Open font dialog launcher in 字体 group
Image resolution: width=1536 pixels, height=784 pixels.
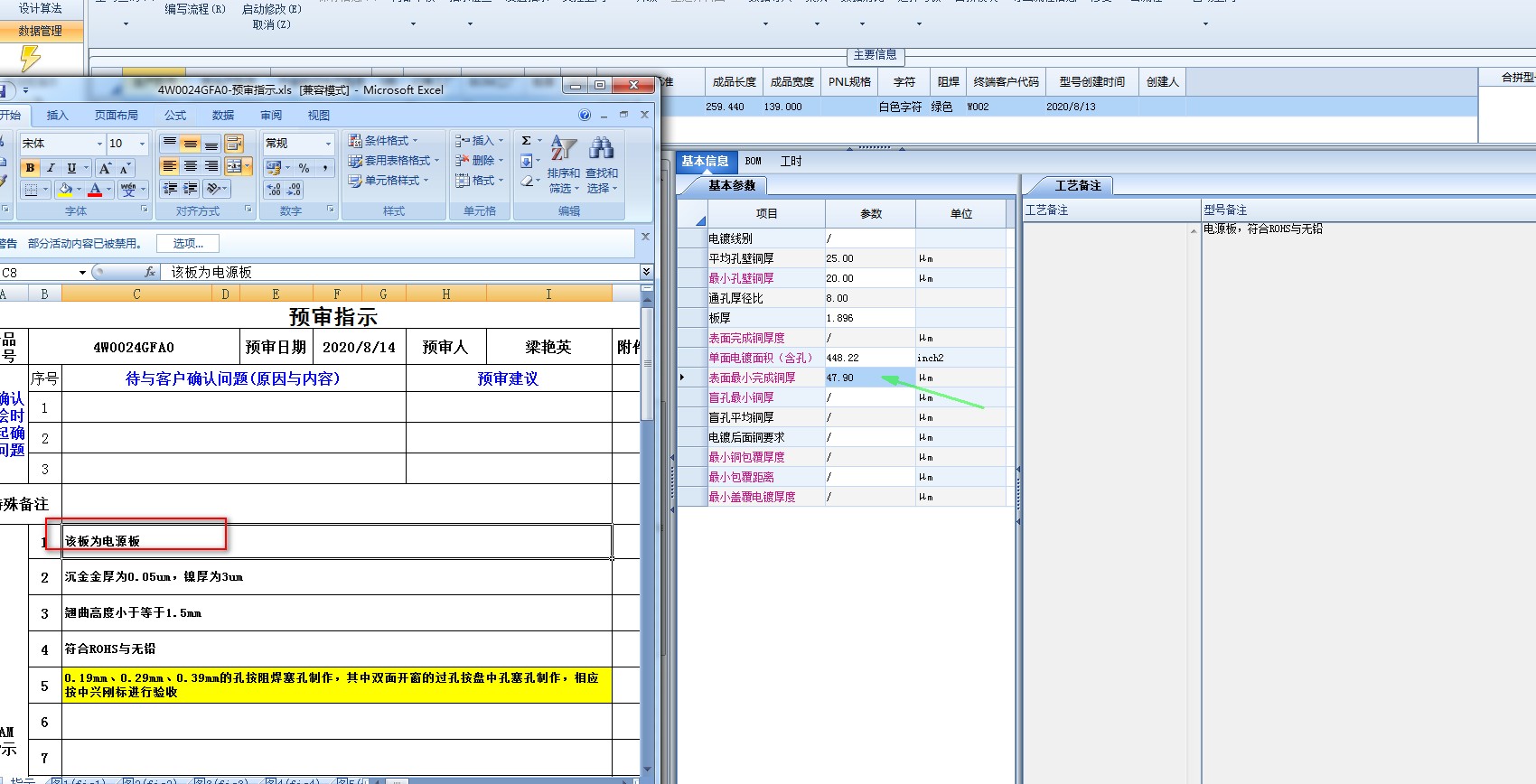click(144, 209)
